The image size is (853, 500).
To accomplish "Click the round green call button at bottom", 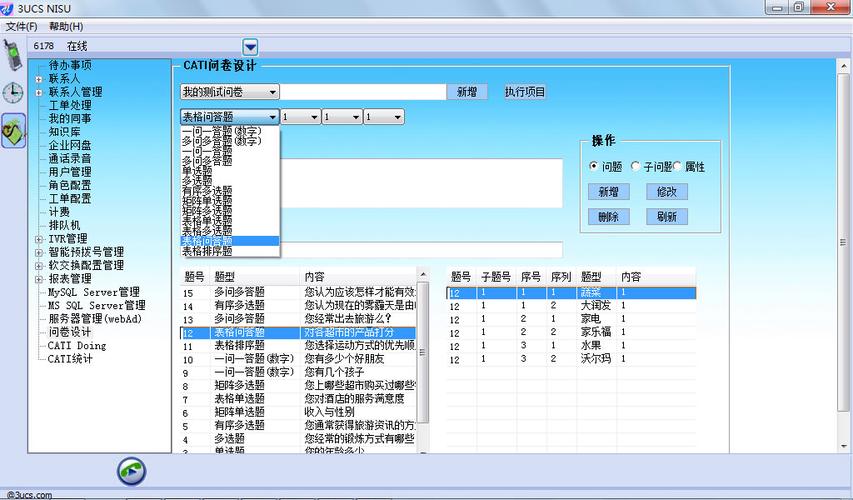I will click(132, 471).
